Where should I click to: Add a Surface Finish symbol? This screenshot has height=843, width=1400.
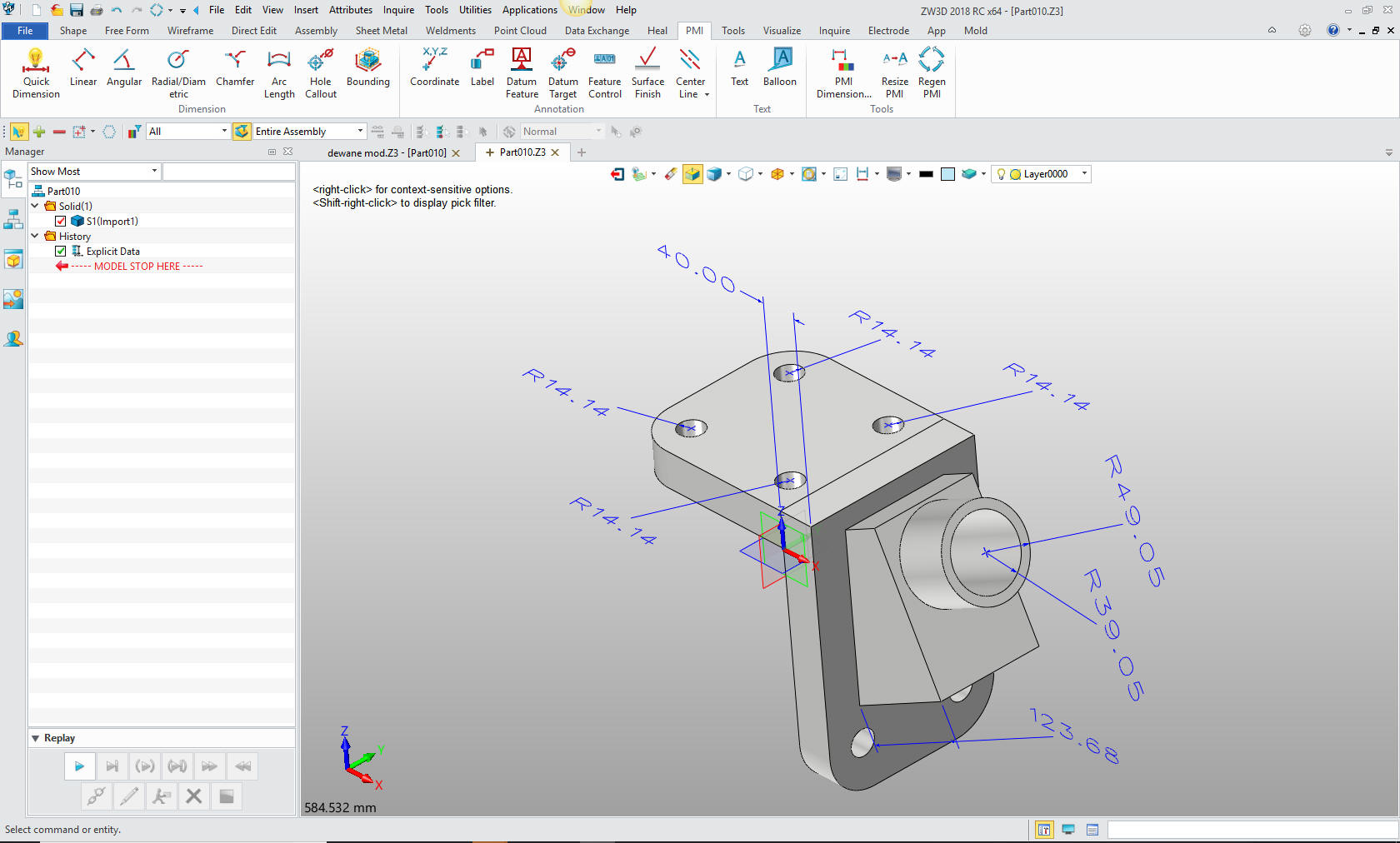coord(647,73)
